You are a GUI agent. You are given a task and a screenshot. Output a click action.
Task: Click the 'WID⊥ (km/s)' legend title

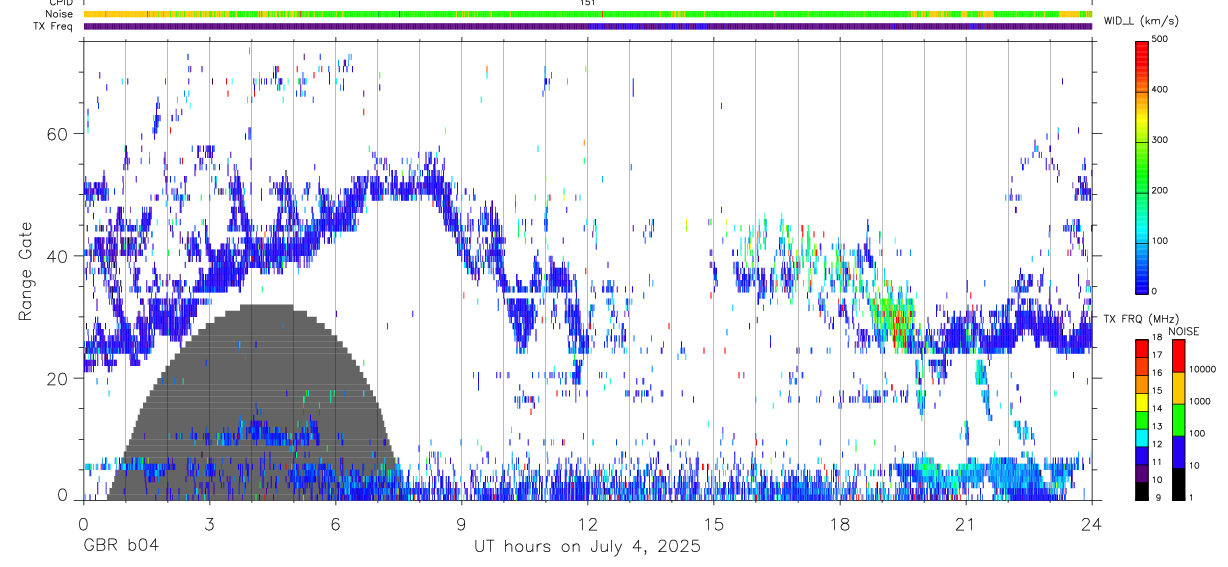coord(1142,21)
